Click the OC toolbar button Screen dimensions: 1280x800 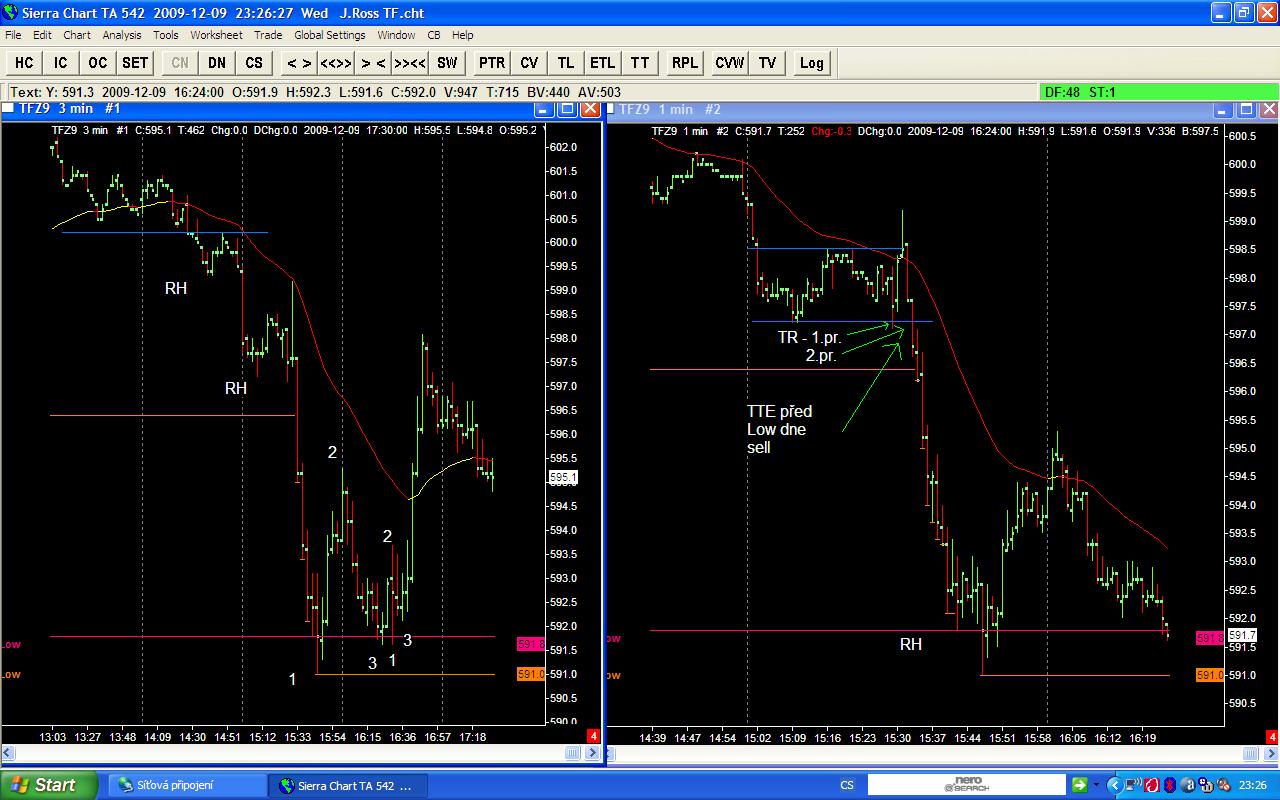click(97, 63)
